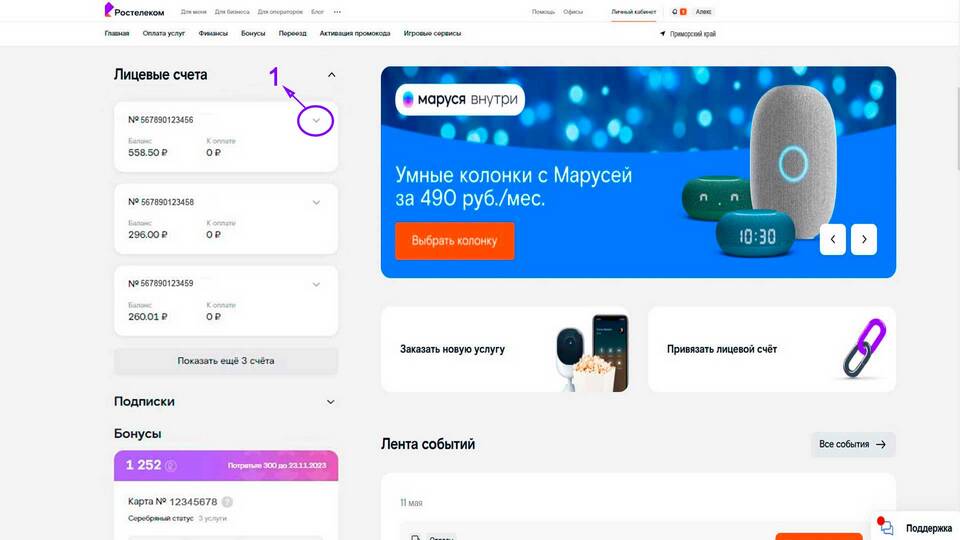
Task: Expand account № 567890123459 chevron
Action: point(316,285)
